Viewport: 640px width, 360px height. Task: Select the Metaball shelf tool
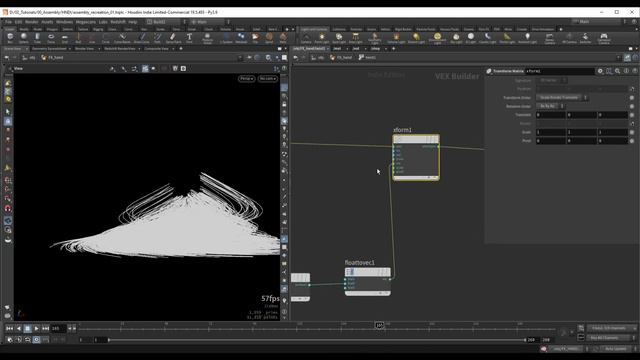click(x=241, y=38)
